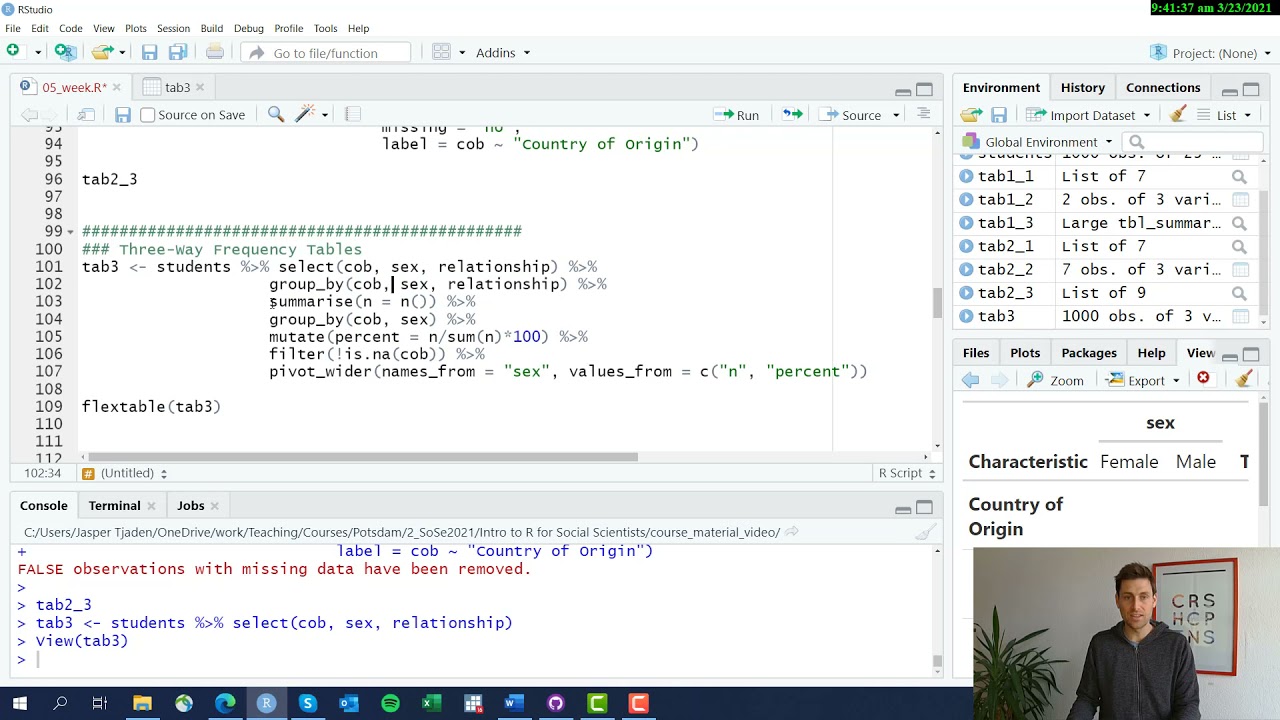
Task: View tab3 data table icon
Action: 1240,316
